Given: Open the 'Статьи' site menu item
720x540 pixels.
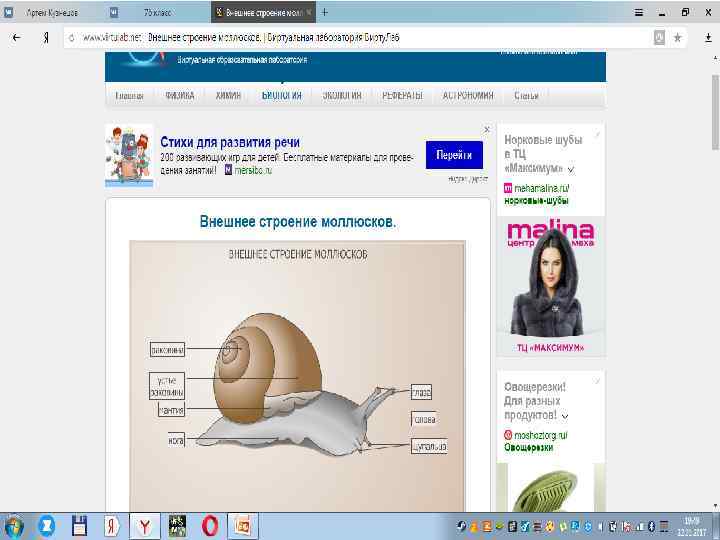Looking at the screenshot, I should [526, 96].
